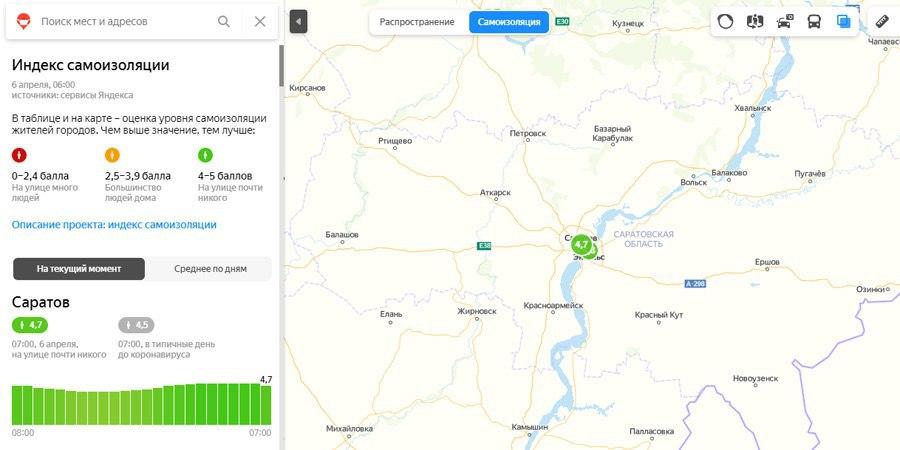
Task: Toggle to "Среднее по дням" view
Action: (209, 269)
